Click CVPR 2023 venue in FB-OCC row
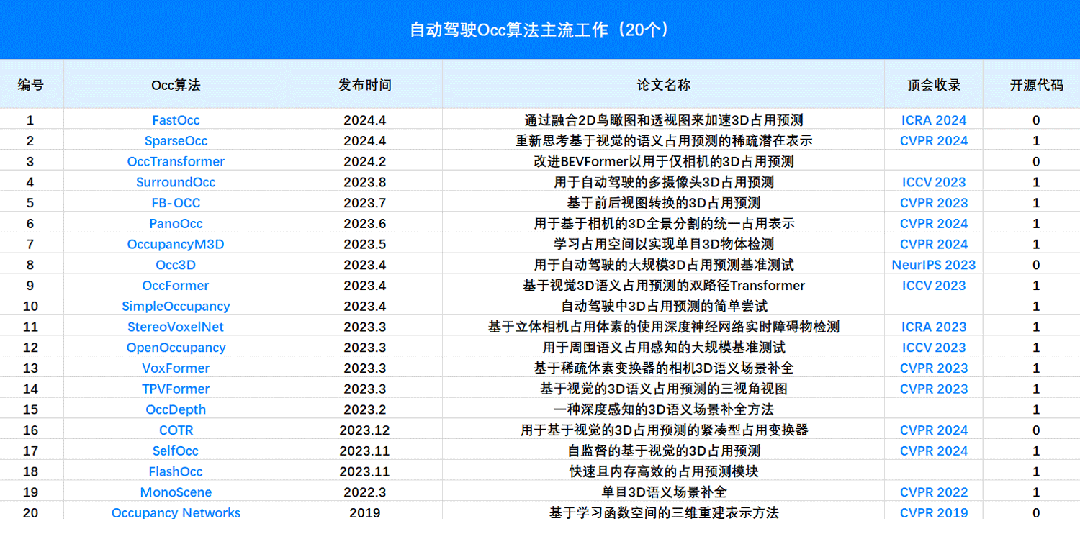The height and width of the screenshot is (534, 1080). click(934, 203)
